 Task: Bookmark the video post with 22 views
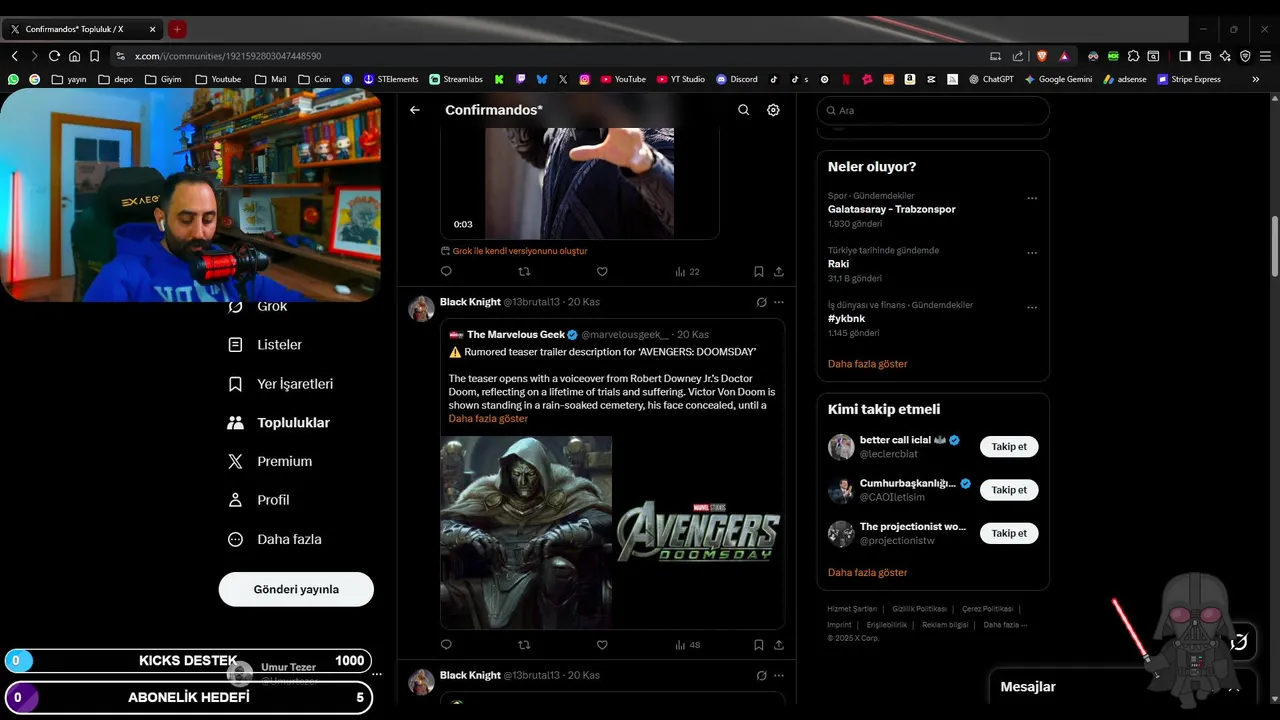[x=759, y=271]
